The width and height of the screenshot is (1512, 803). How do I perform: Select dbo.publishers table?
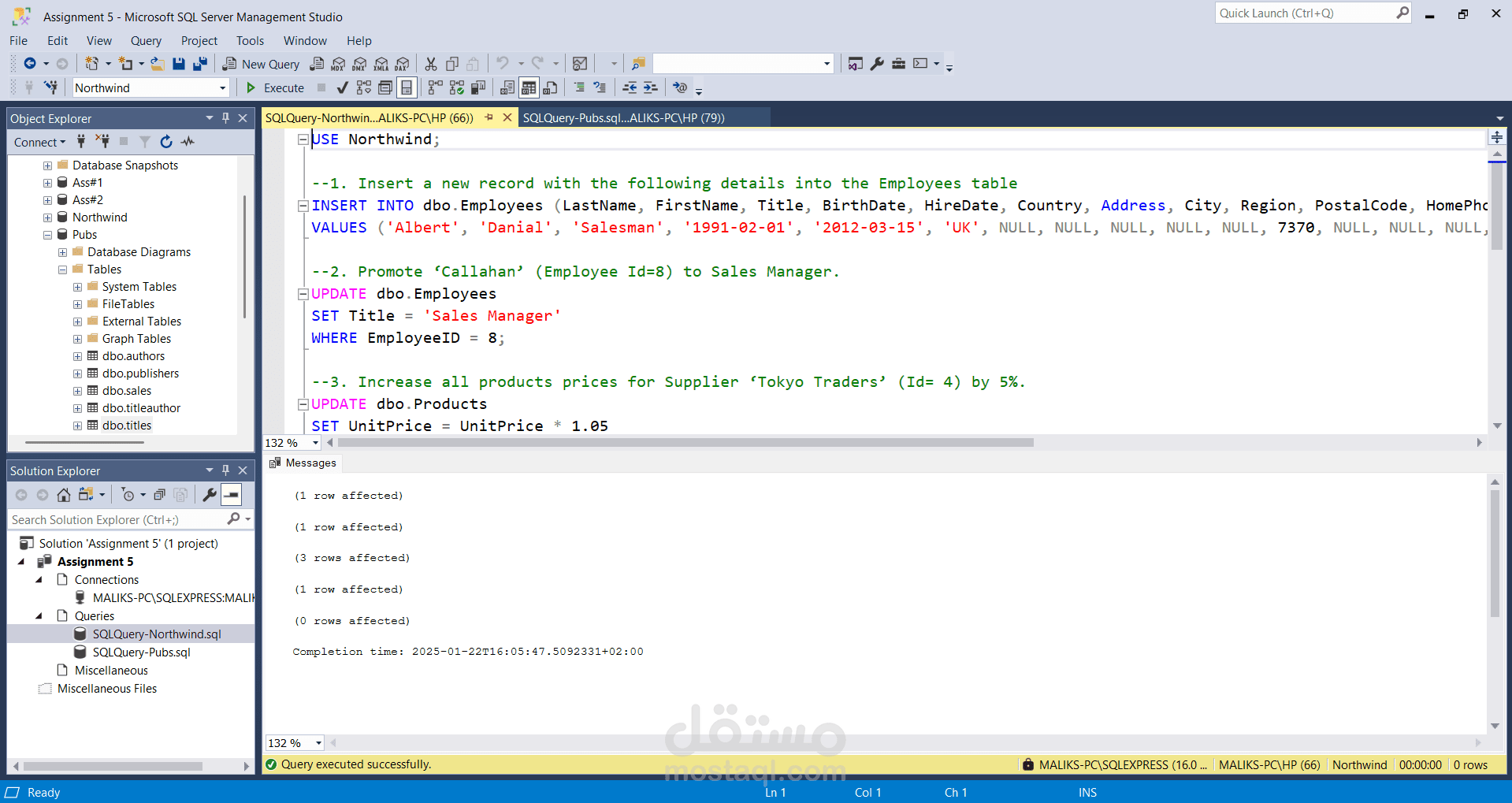pos(140,374)
